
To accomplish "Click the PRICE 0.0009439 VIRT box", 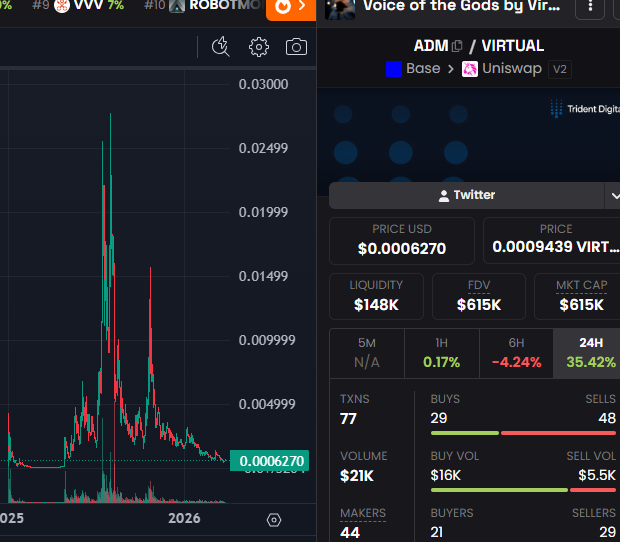I will 552,241.
